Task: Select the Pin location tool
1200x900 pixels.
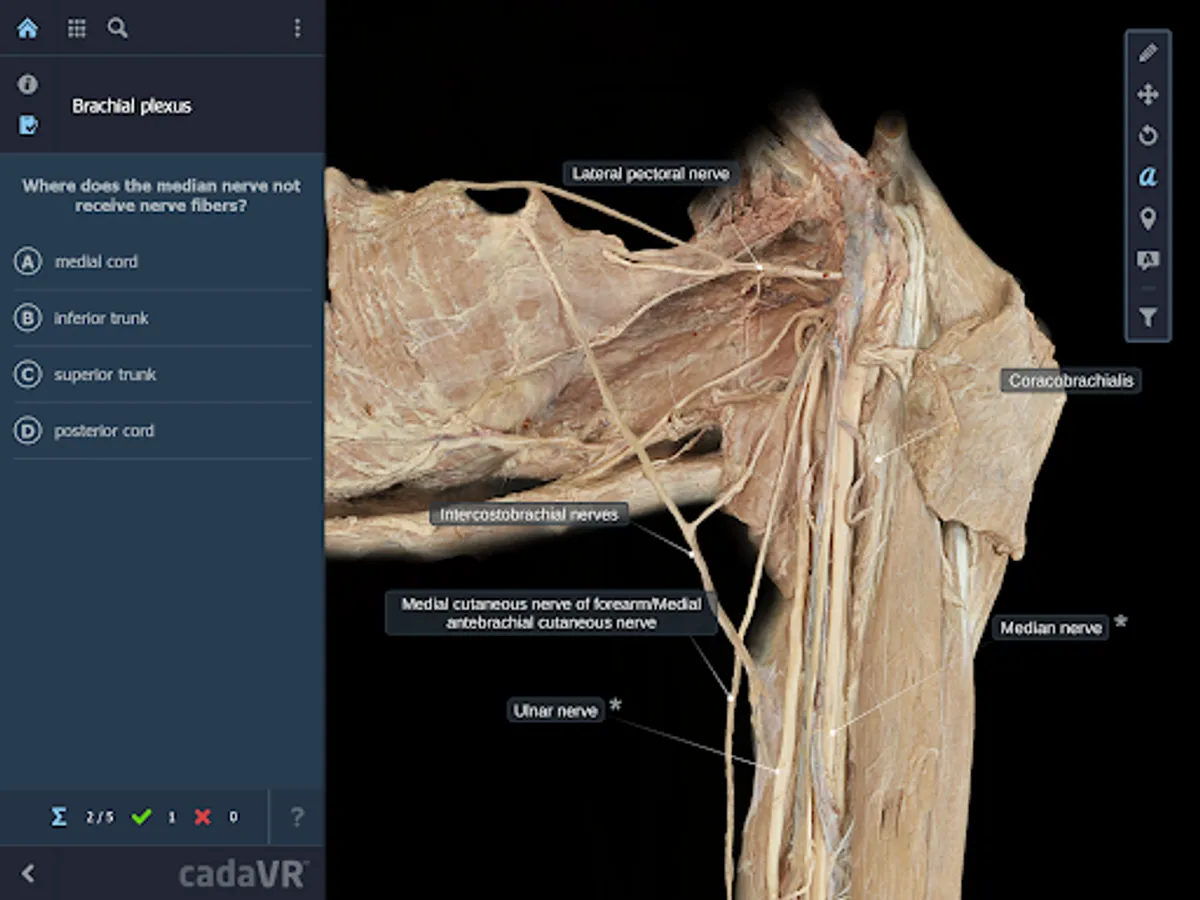Action: (x=1147, y=219)
